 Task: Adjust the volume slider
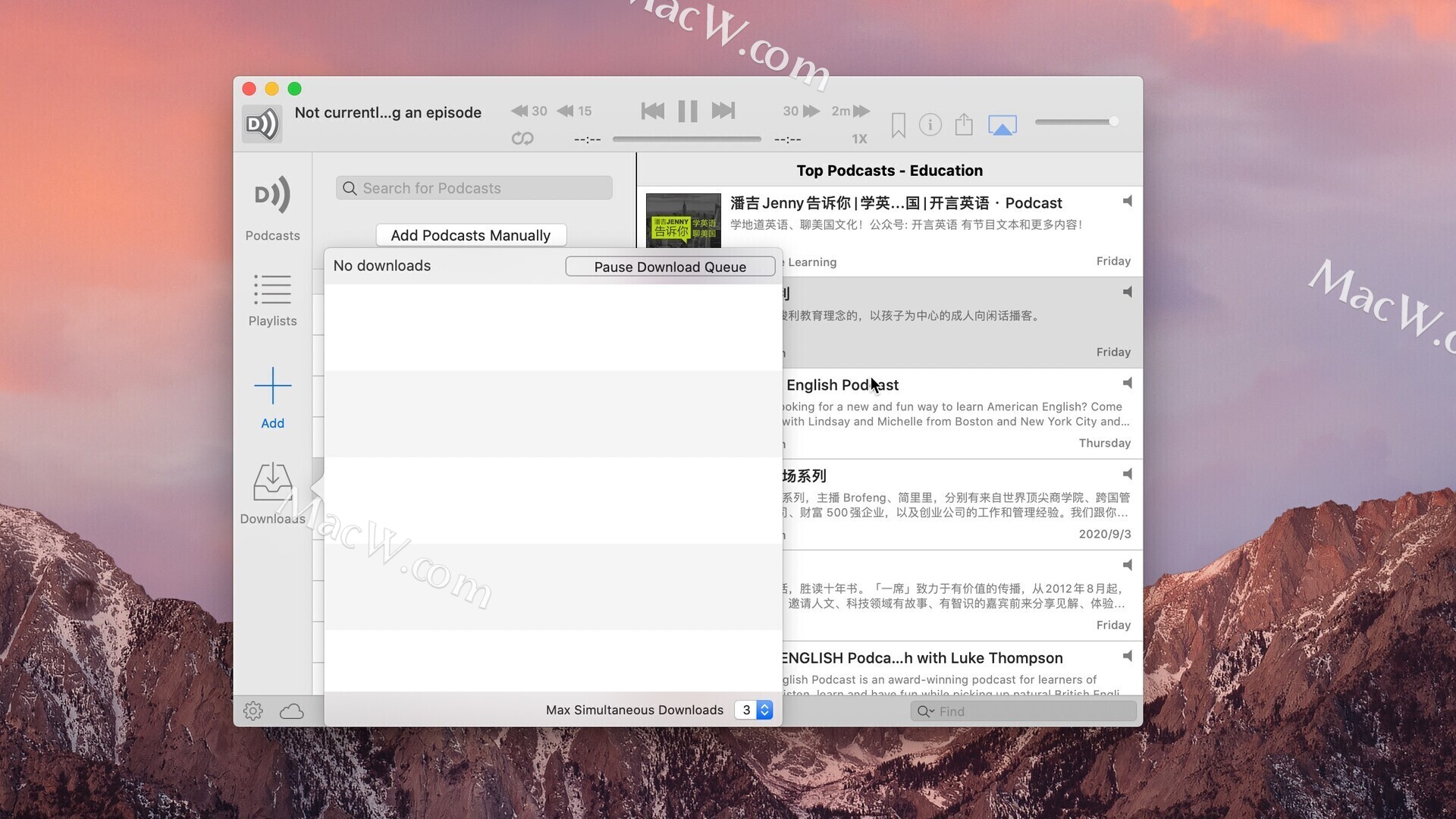(1077, 121)
